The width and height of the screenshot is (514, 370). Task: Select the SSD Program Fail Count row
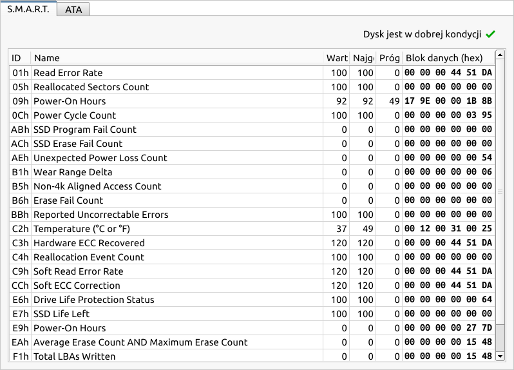252,129
